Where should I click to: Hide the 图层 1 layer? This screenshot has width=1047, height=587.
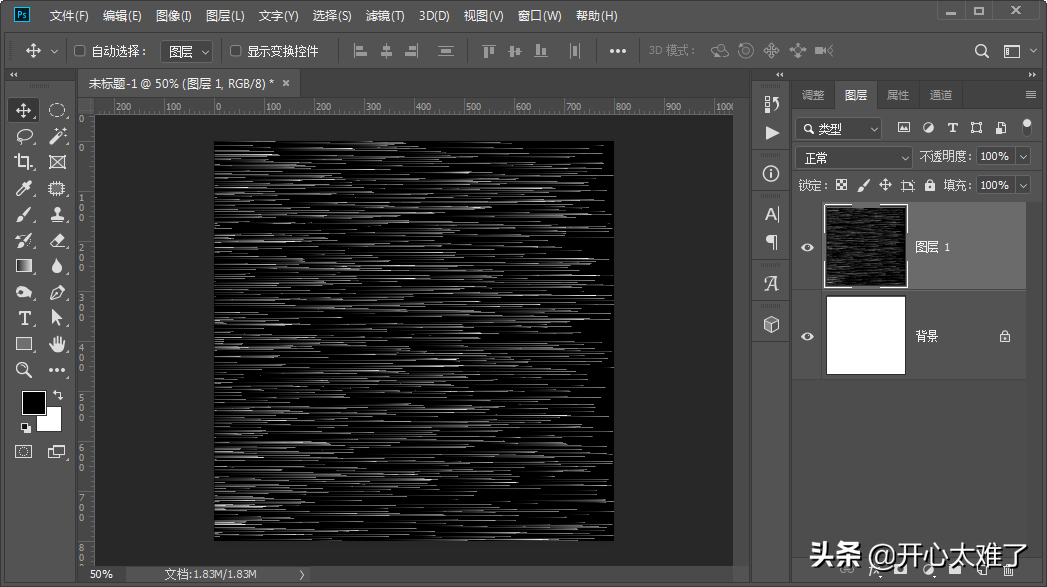807,247
